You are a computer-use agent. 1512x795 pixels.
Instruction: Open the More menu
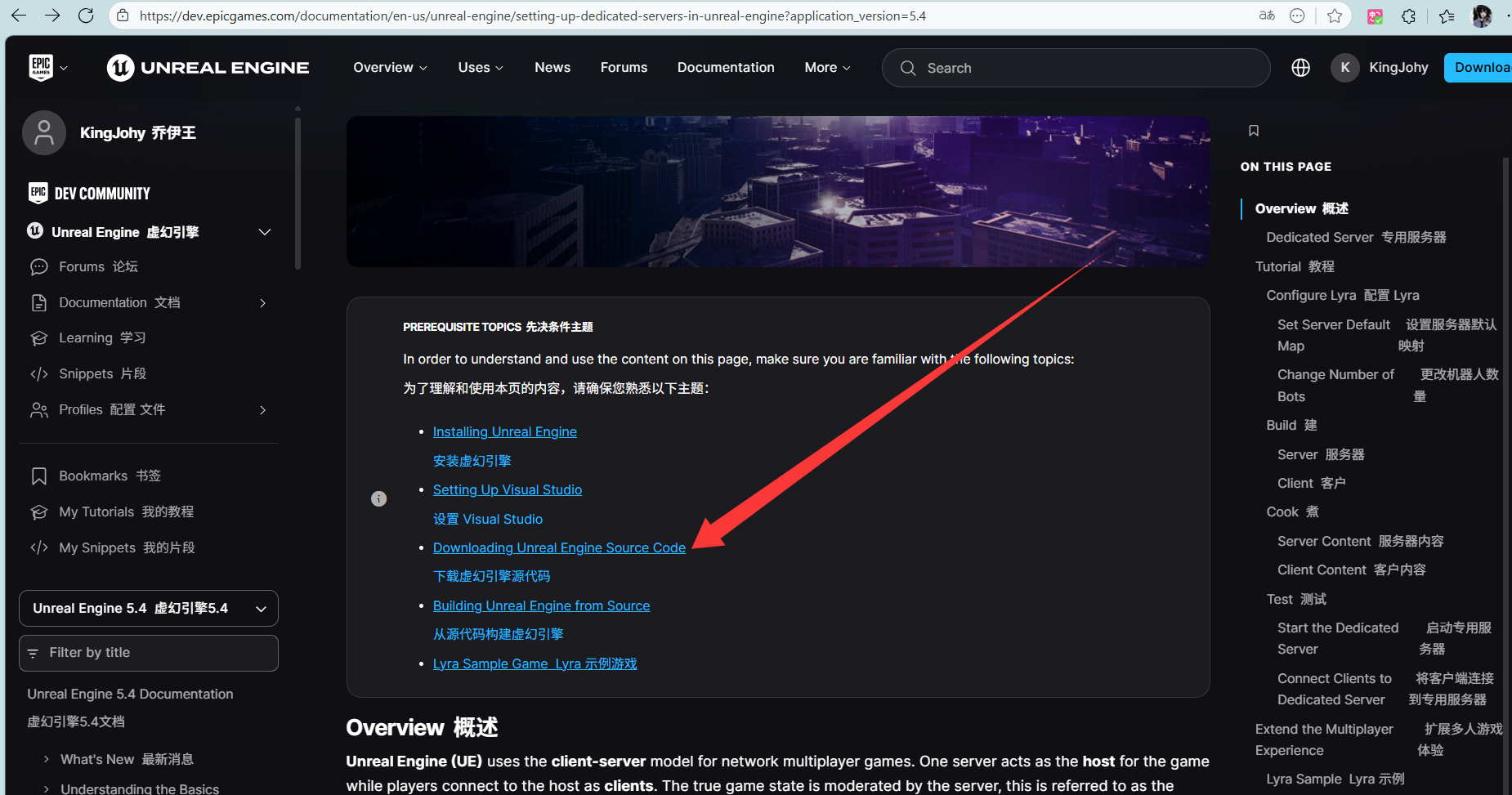click(827, 68)
